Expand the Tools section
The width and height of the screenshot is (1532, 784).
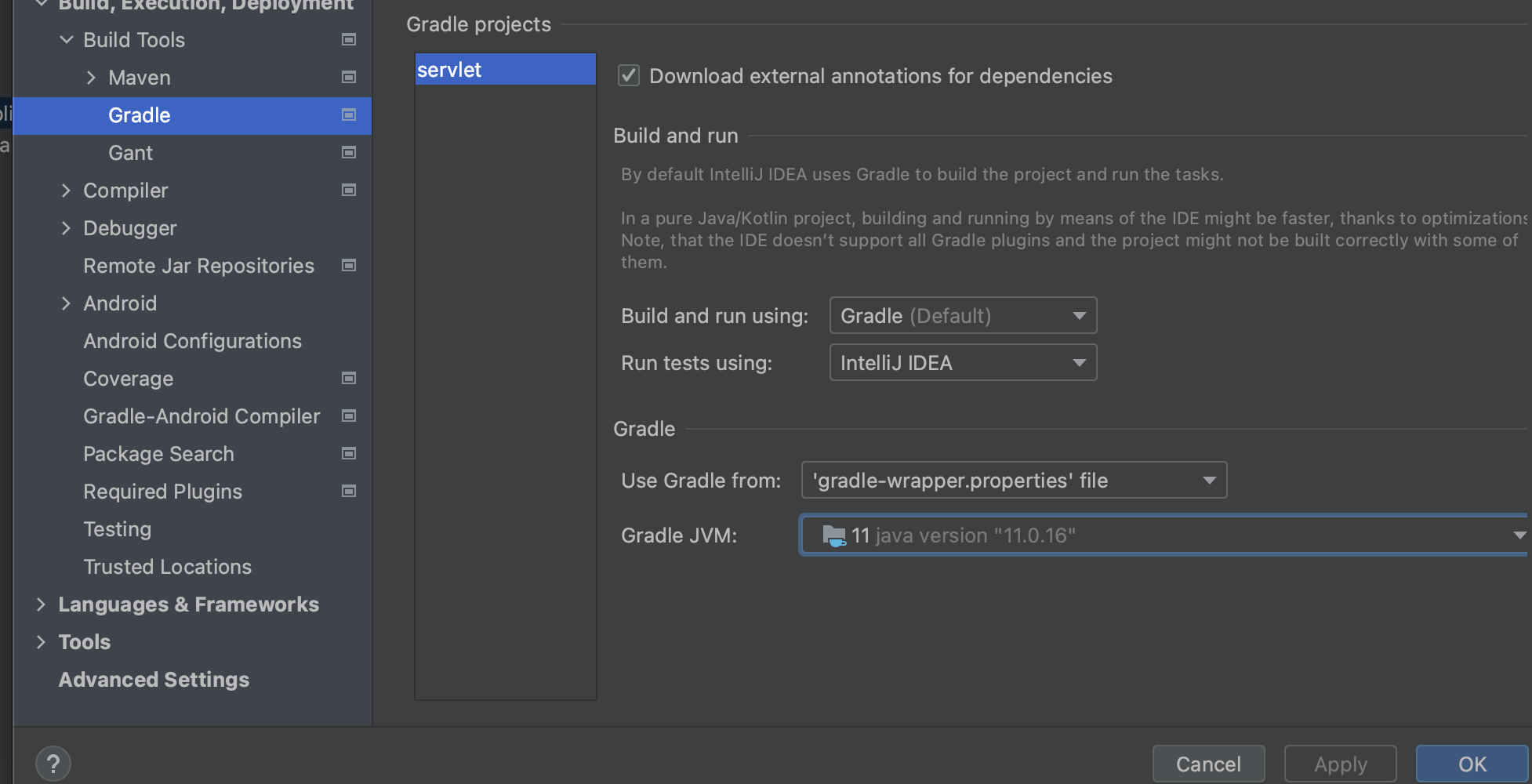(42, 641)
